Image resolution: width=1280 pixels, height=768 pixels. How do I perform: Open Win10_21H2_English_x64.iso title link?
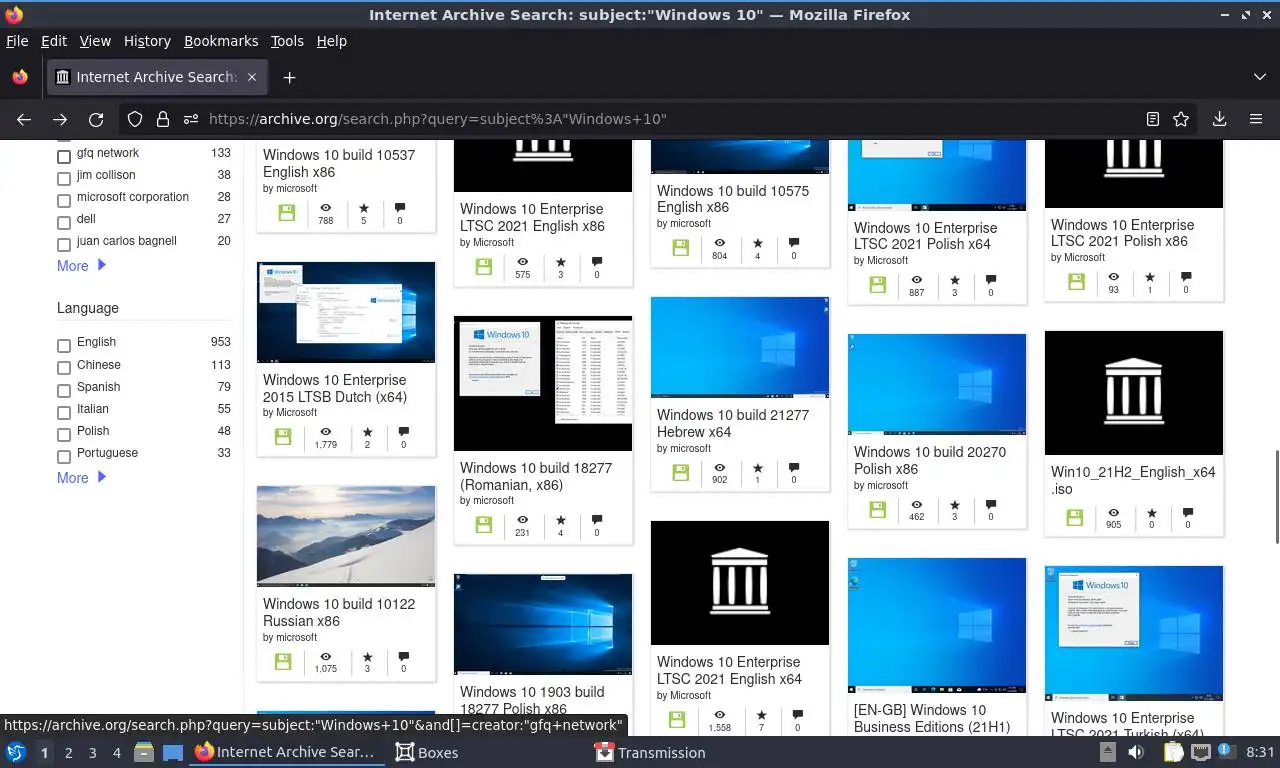(1133, 480)
